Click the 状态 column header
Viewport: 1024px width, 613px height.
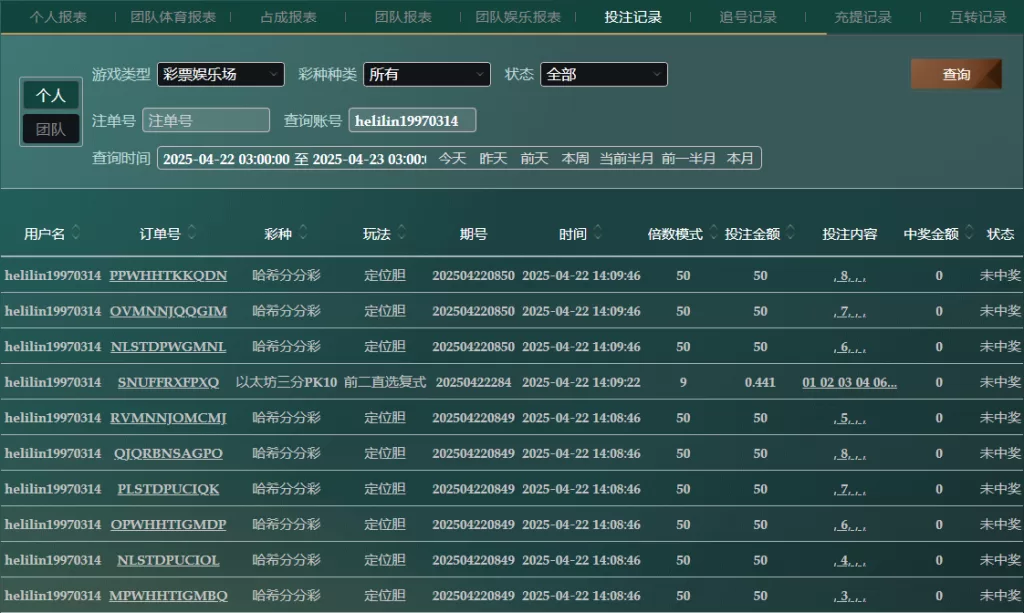[x=1000, y=234]
